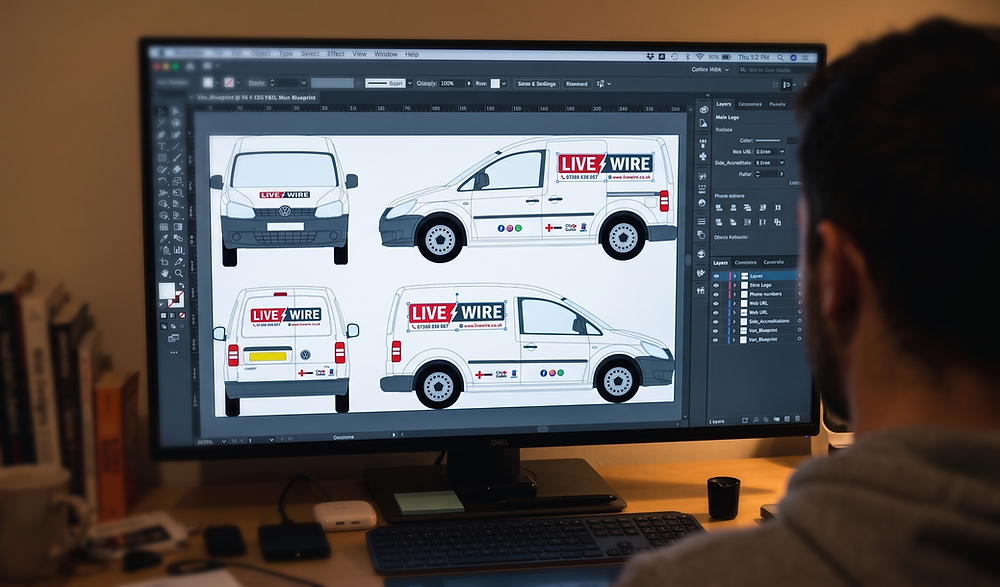Click the target circle of the Side_Accreditations layer
This screenshot has width=1000, height=587.
pyautogui.click(x=800, y=320)
